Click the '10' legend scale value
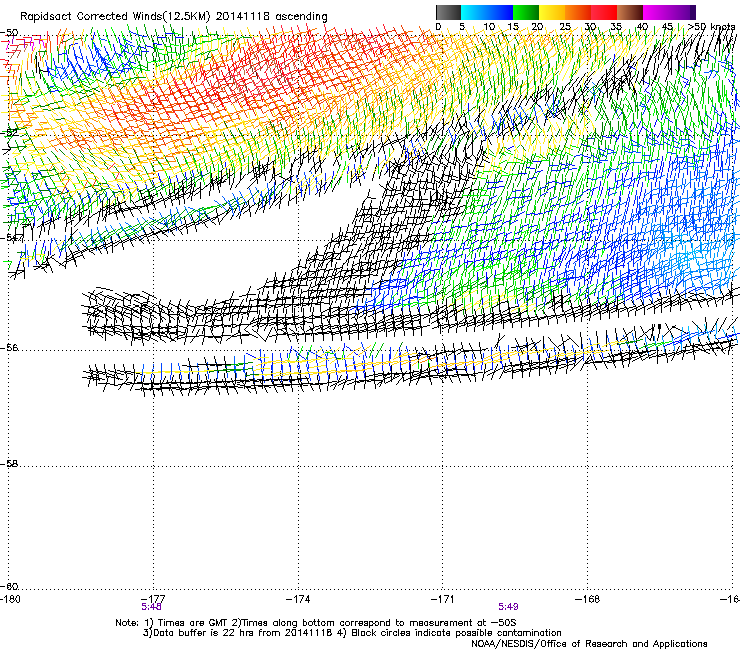The height and width of the screenshot is (650, 740). [x=489, y=26]
